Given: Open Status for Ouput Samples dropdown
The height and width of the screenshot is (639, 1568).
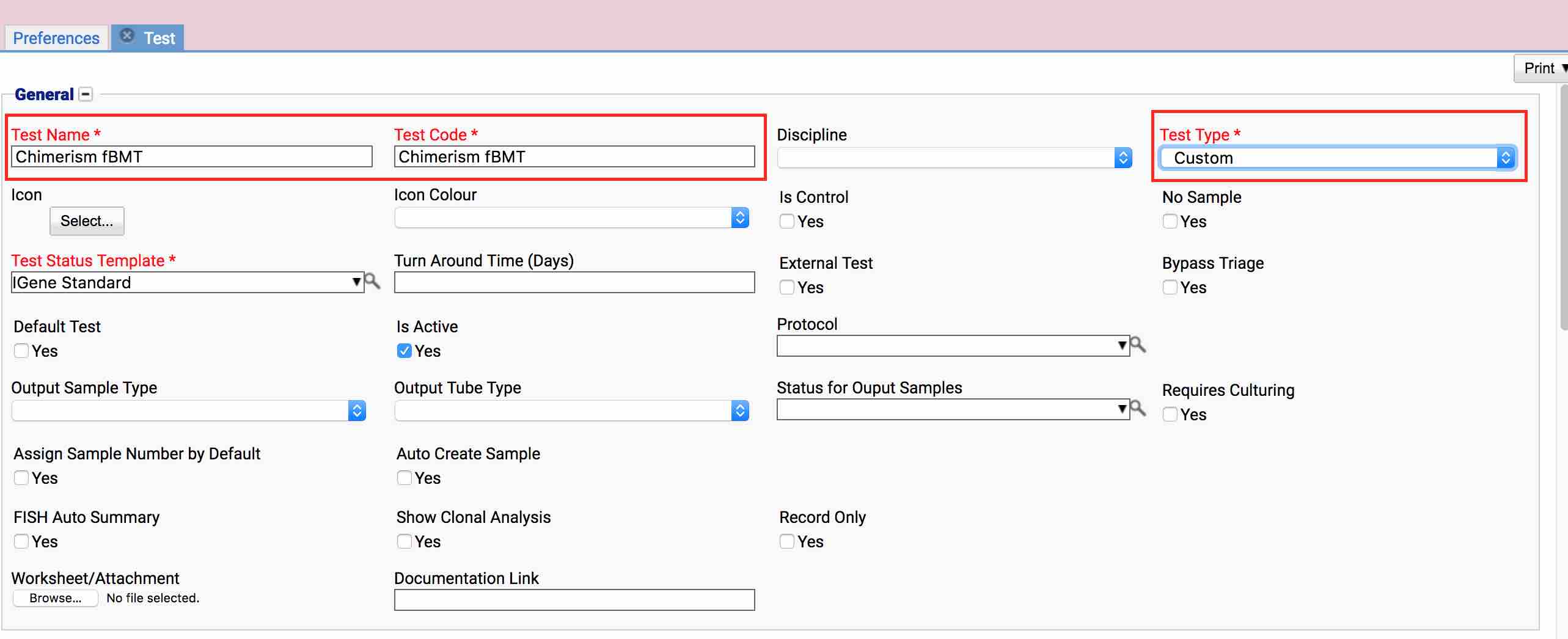Looking at the screenshot, I should coord(953,409).
